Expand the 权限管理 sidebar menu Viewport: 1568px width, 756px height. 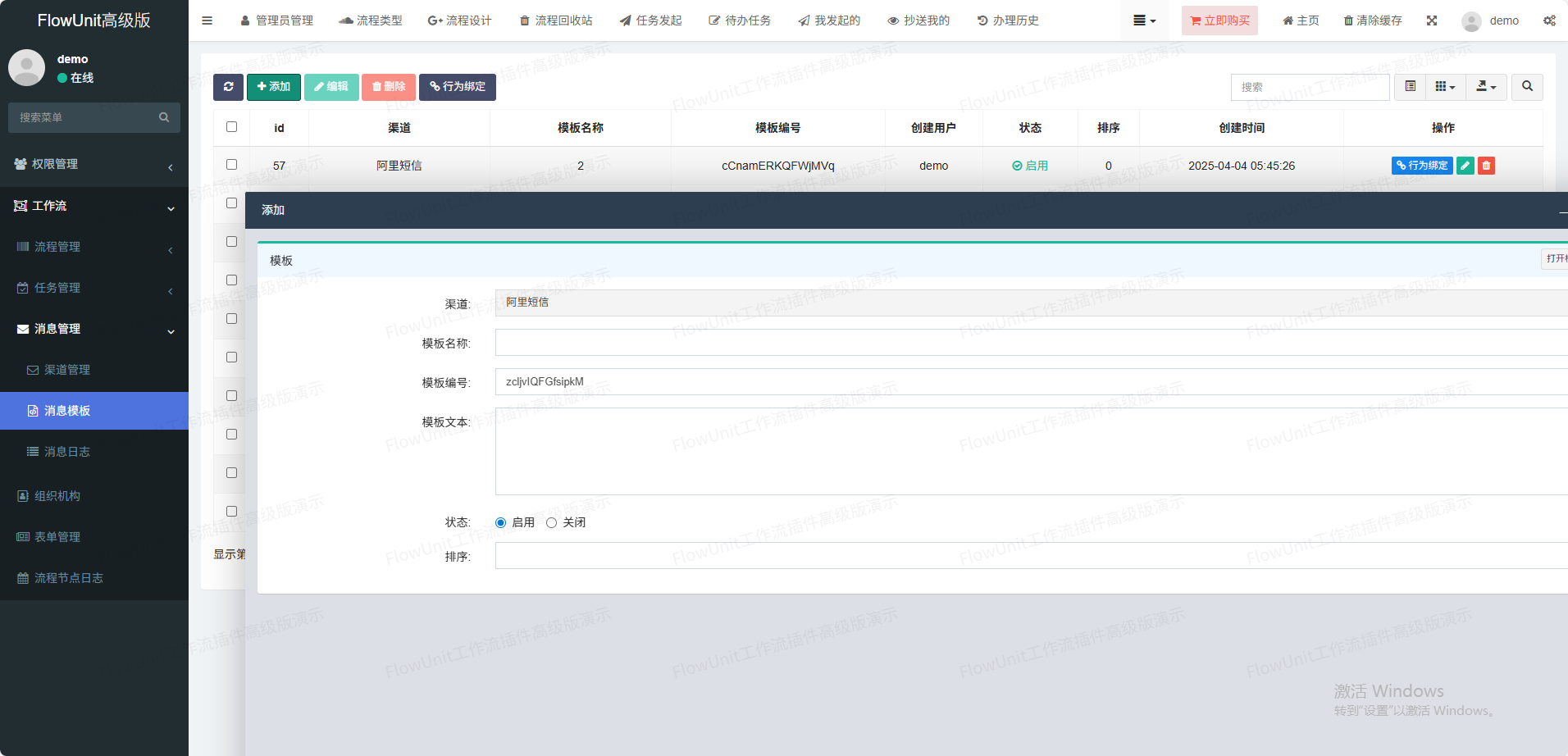[93, 164]
